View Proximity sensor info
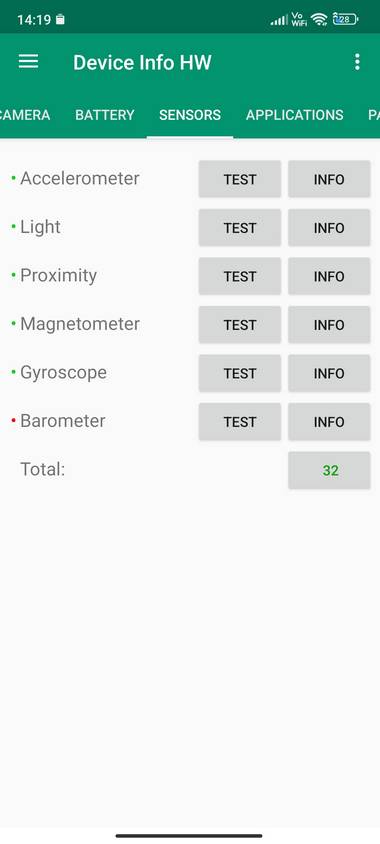 [329, 276]
